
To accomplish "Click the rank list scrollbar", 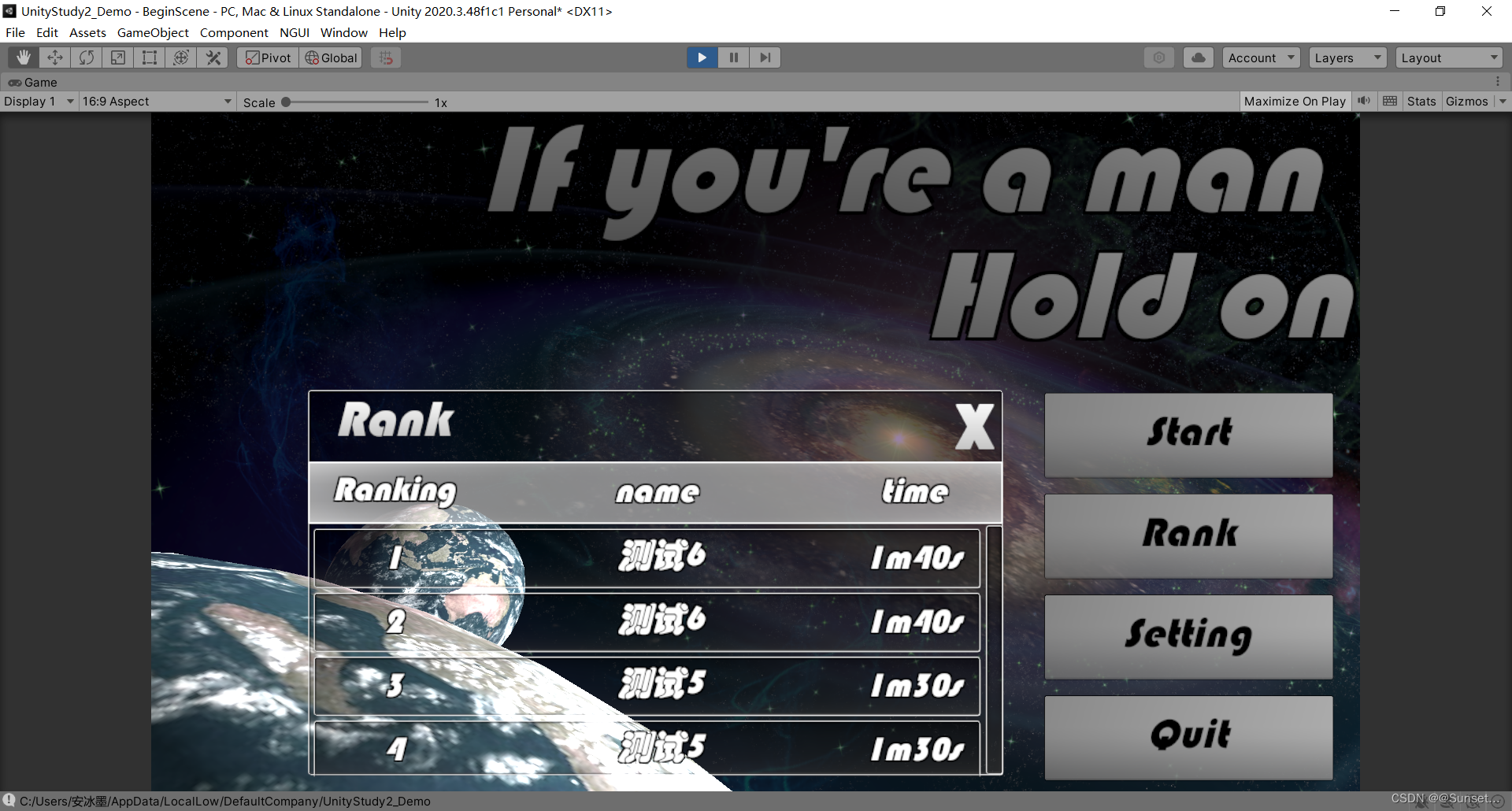I will coord(994,650).
